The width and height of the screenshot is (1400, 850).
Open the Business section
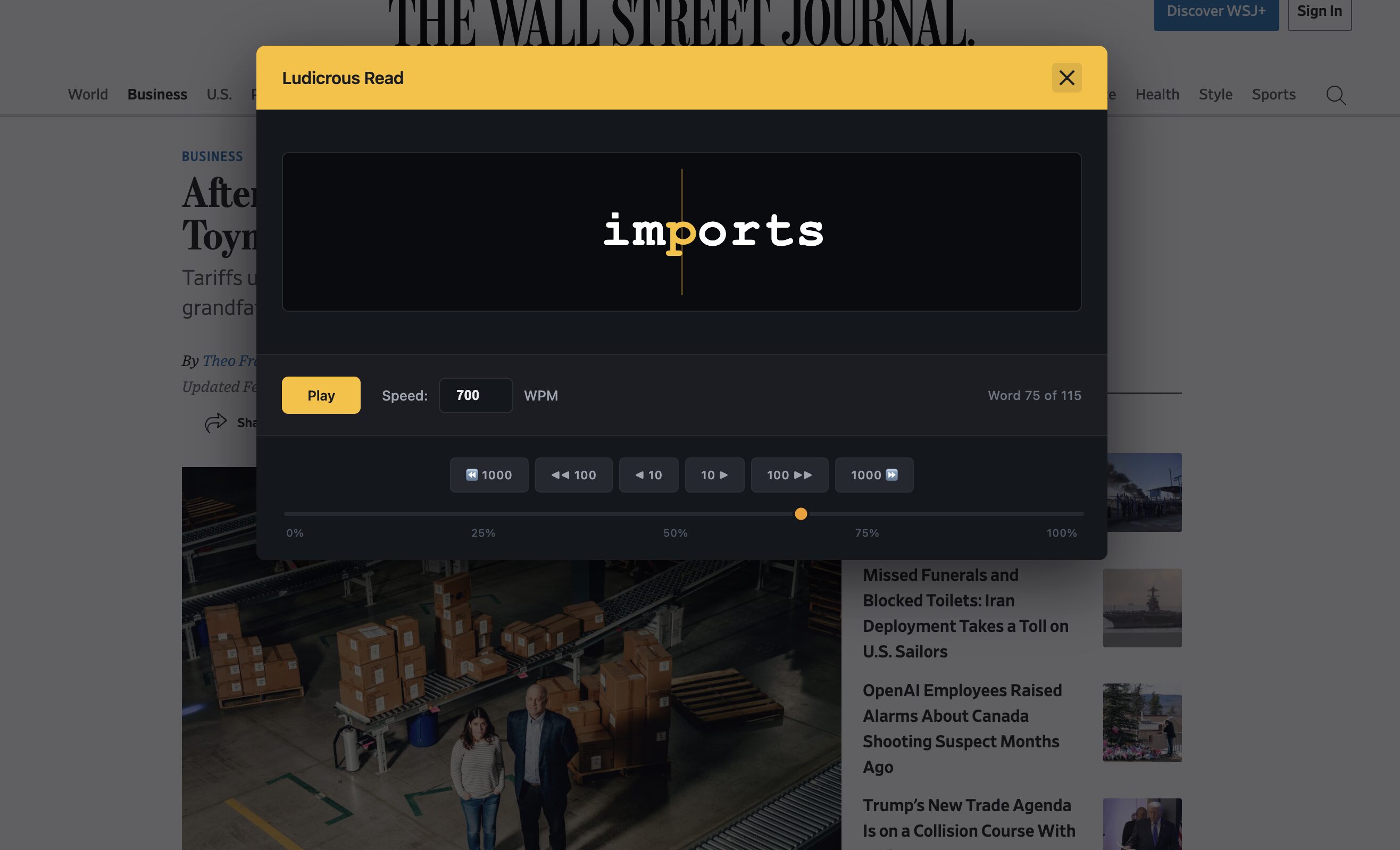pyautogui.click(x=157, y=94)
